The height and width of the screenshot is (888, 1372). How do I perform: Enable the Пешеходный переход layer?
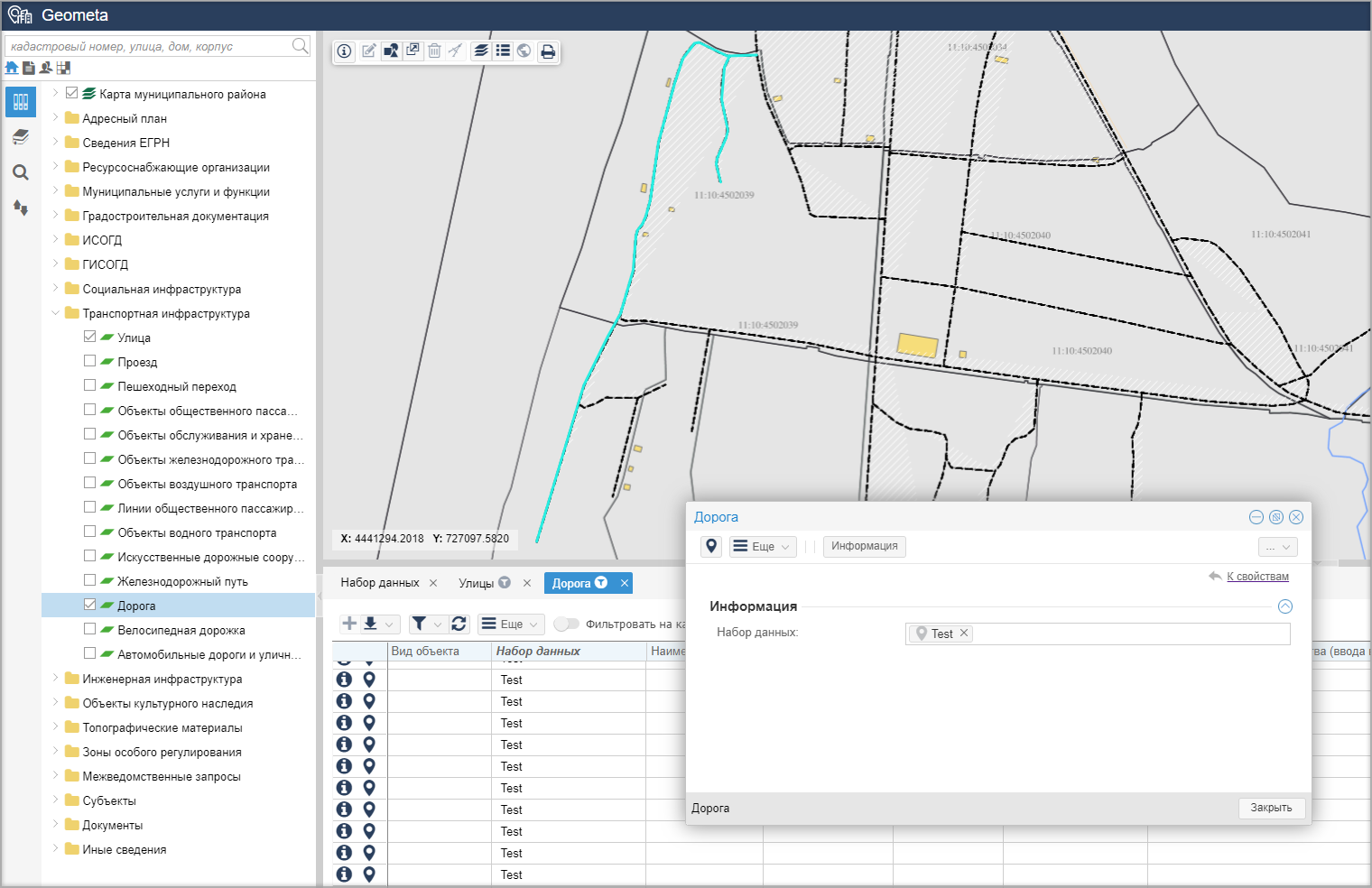point(89,385)
